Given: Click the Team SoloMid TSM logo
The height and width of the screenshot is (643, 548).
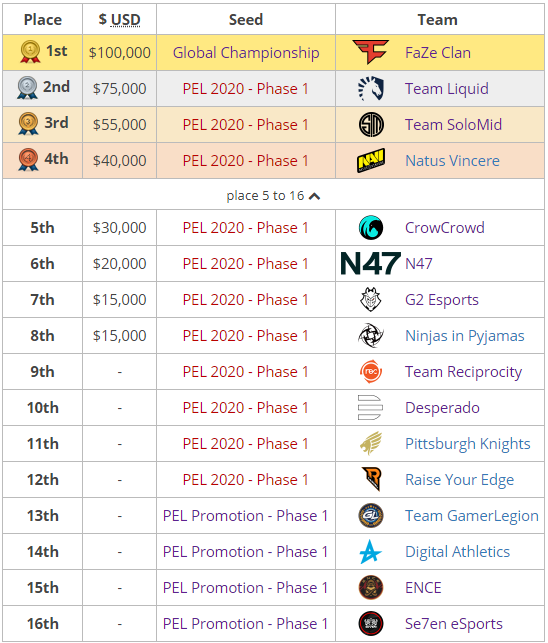Looking at the screenshot, I should (x=371, y=124).
